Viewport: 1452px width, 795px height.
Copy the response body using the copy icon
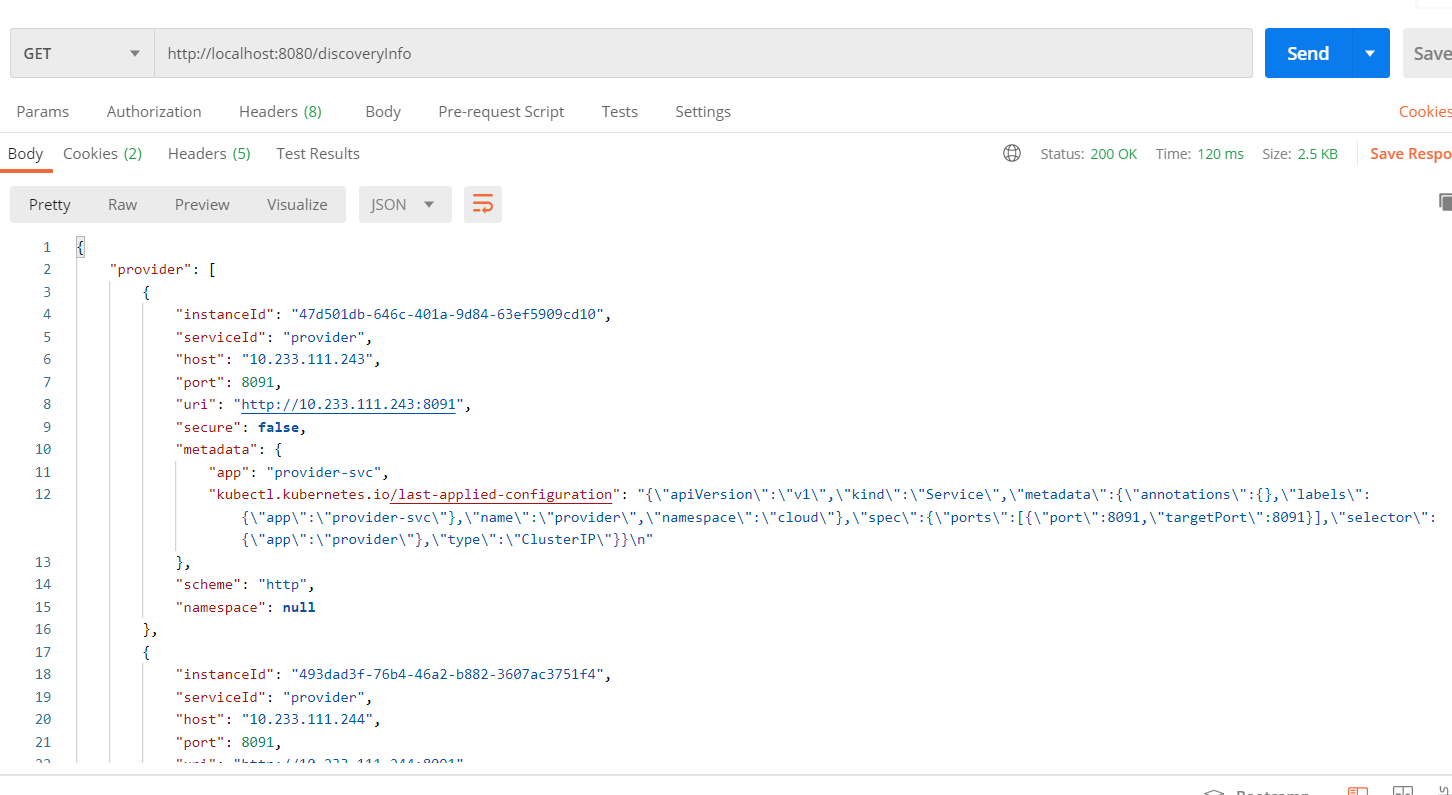point(1444,201)
